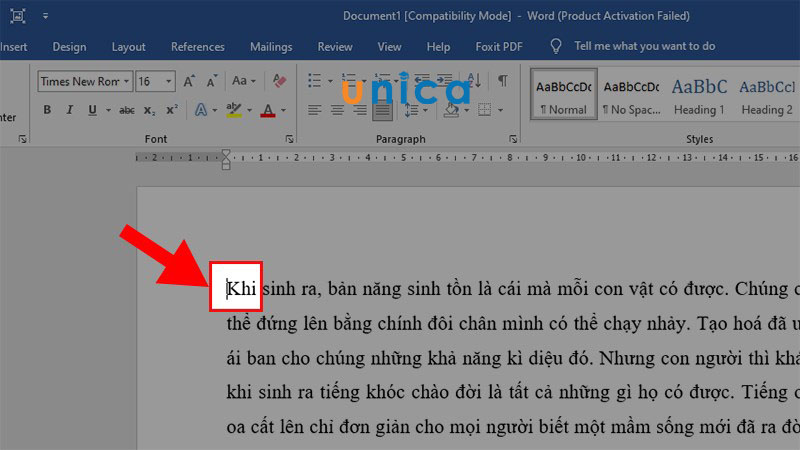The height and width of the screenshot is (450, 800).
Task: Apply the No Spacing style
Action: 632,95
